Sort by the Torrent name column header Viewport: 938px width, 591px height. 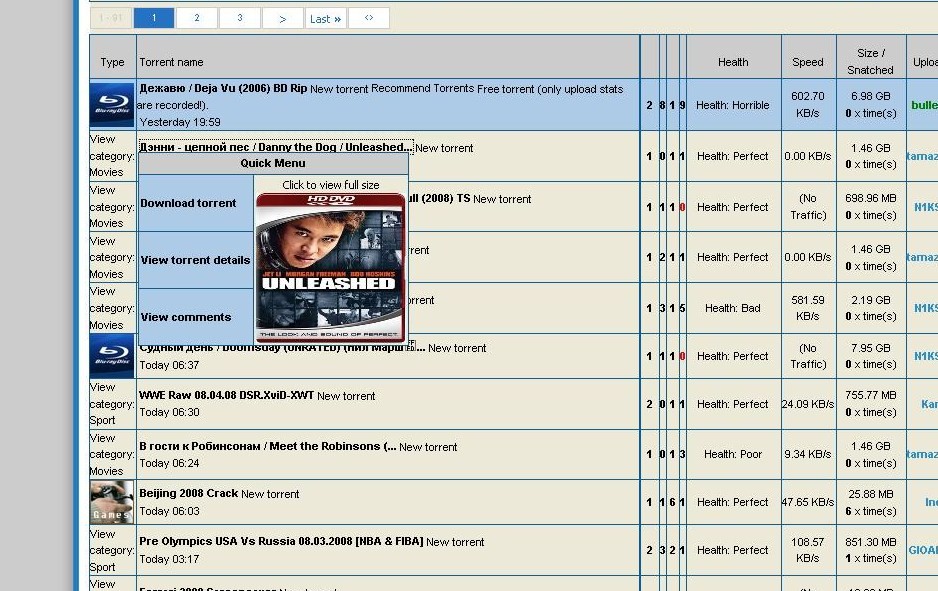[171, 62]
